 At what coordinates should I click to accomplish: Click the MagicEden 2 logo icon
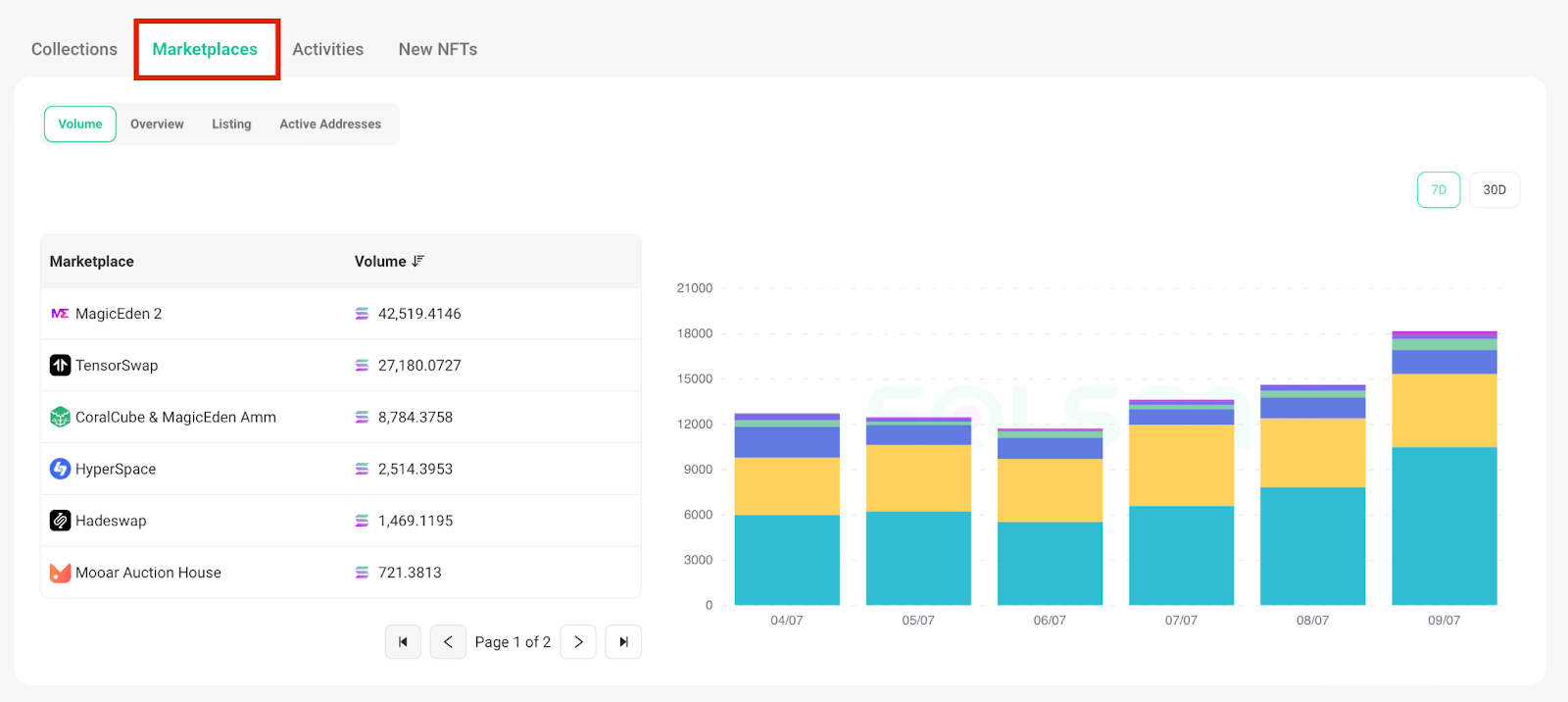[60, 314]
